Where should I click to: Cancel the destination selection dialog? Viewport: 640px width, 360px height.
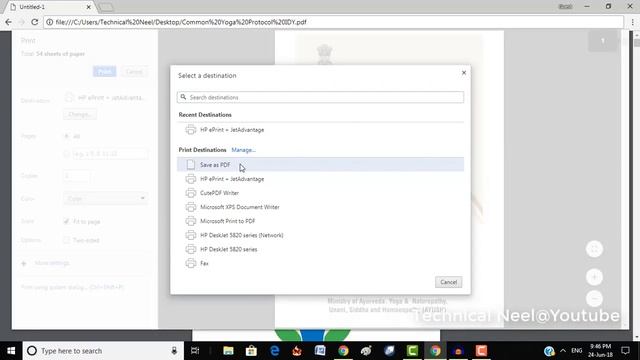(449, 282)
